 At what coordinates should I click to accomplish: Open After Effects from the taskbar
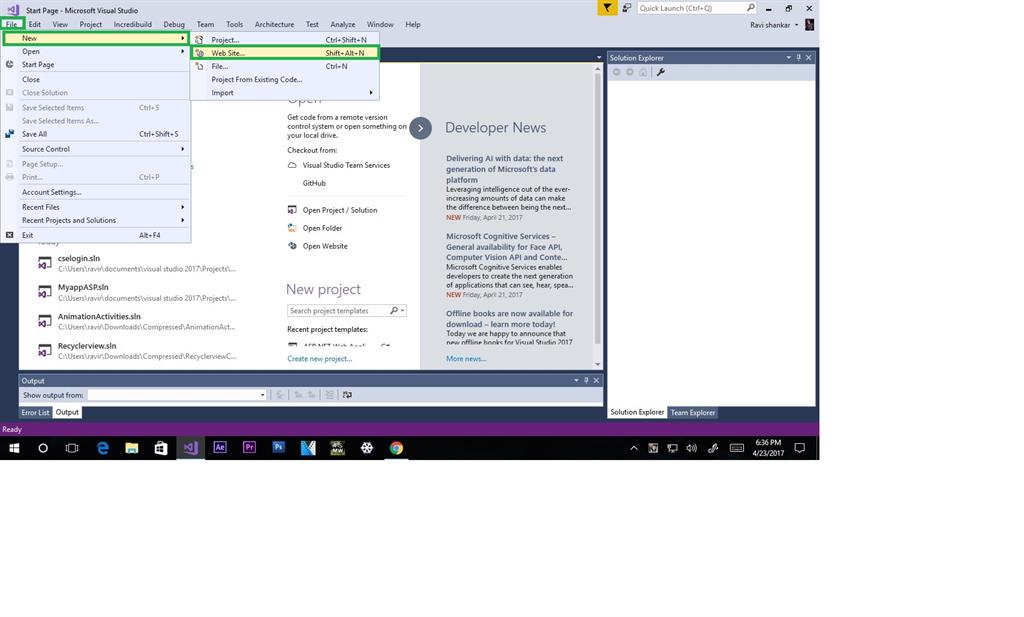click(x=220, y=448)
